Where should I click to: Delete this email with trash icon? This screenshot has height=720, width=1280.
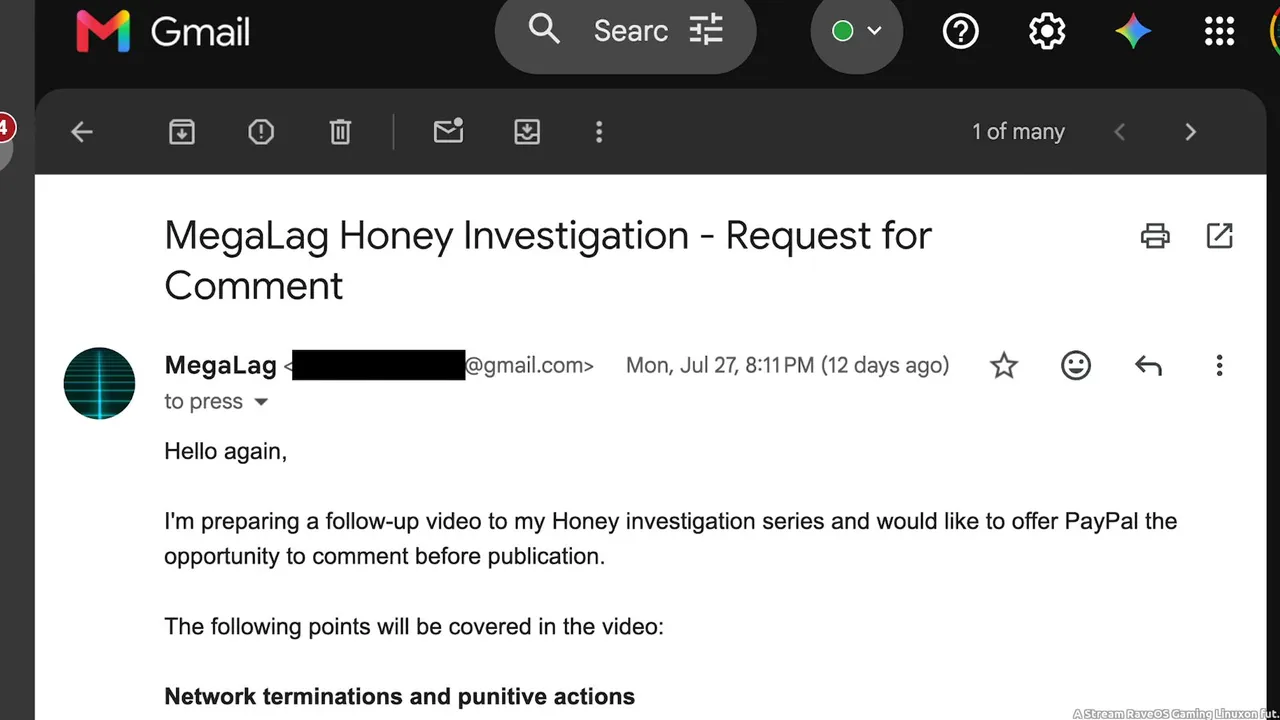[x=340, y=132]
